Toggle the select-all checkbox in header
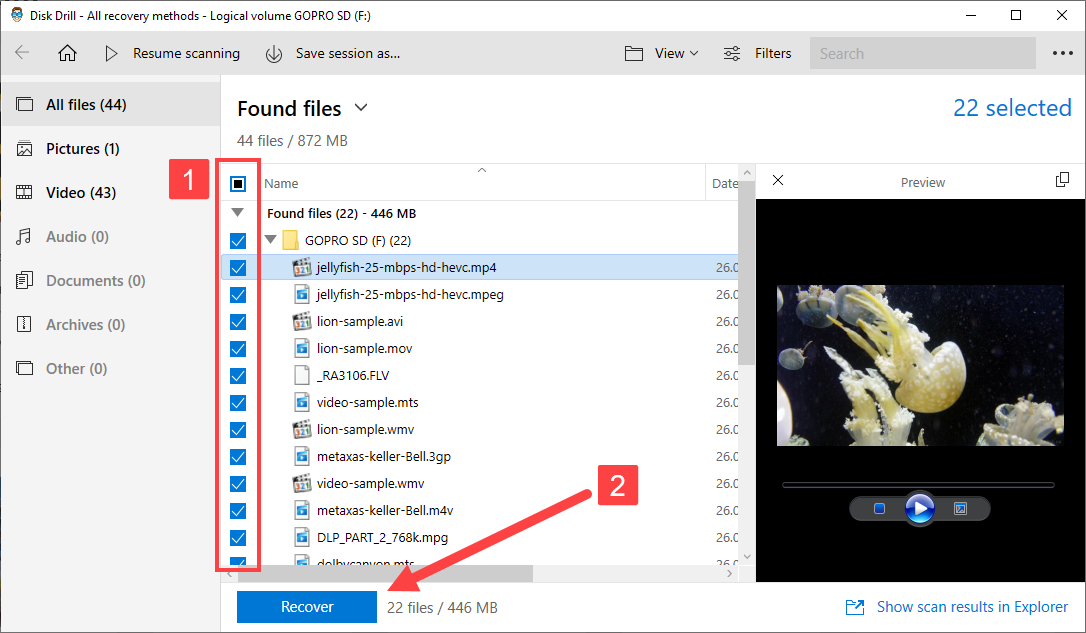 (x=238, y=184)
